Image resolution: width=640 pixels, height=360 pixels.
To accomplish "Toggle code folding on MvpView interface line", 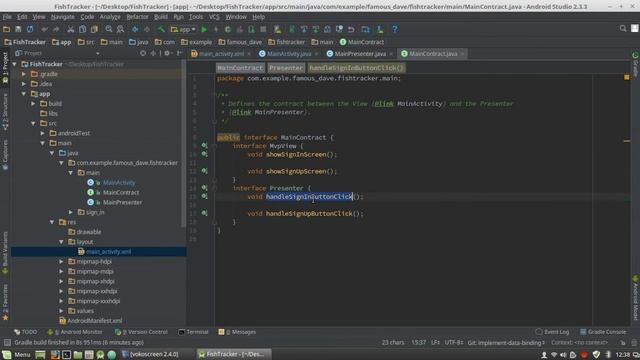I will (x=214, y=146).
